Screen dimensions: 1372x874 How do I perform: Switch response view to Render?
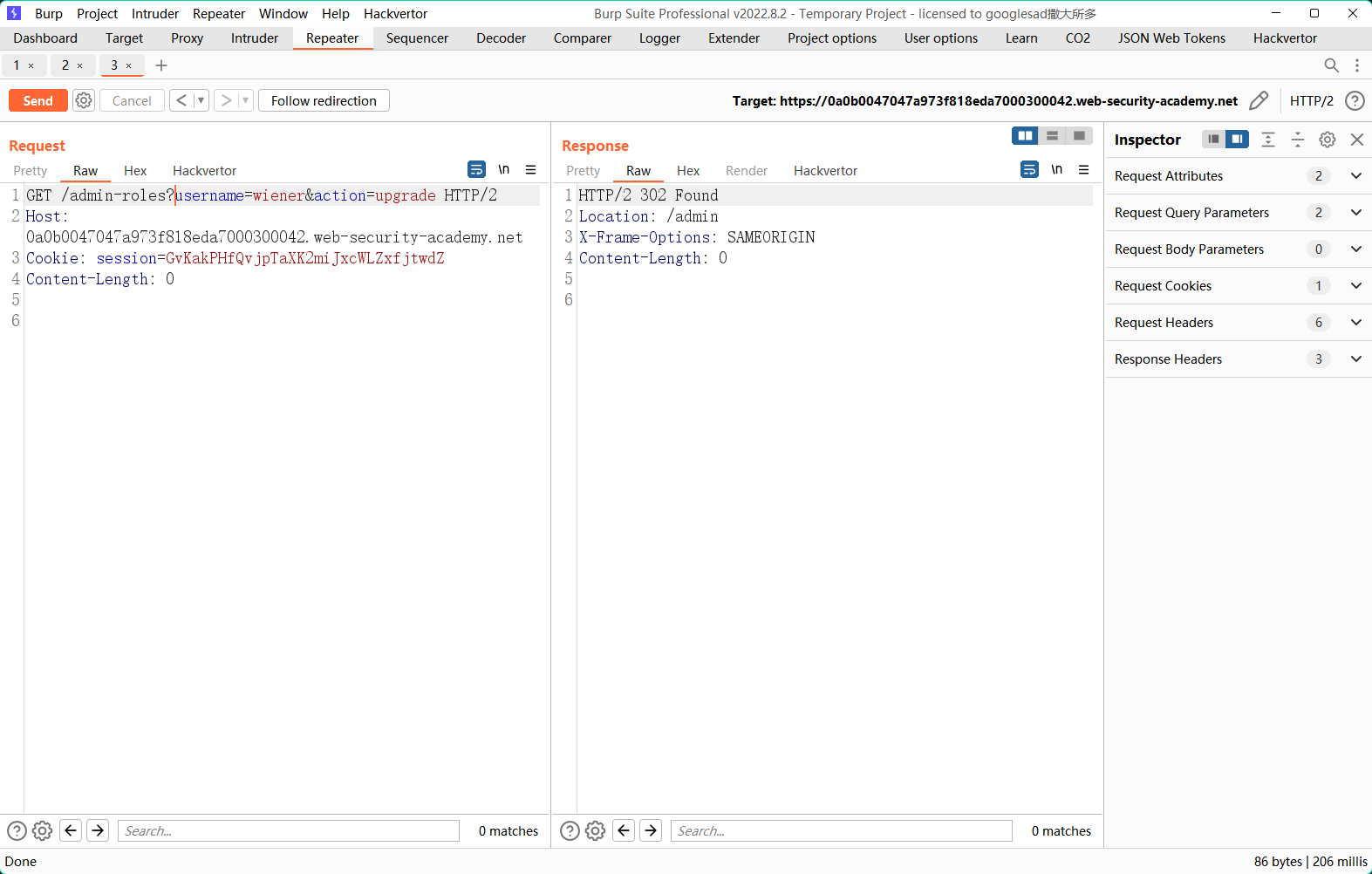tap(747, 171)
